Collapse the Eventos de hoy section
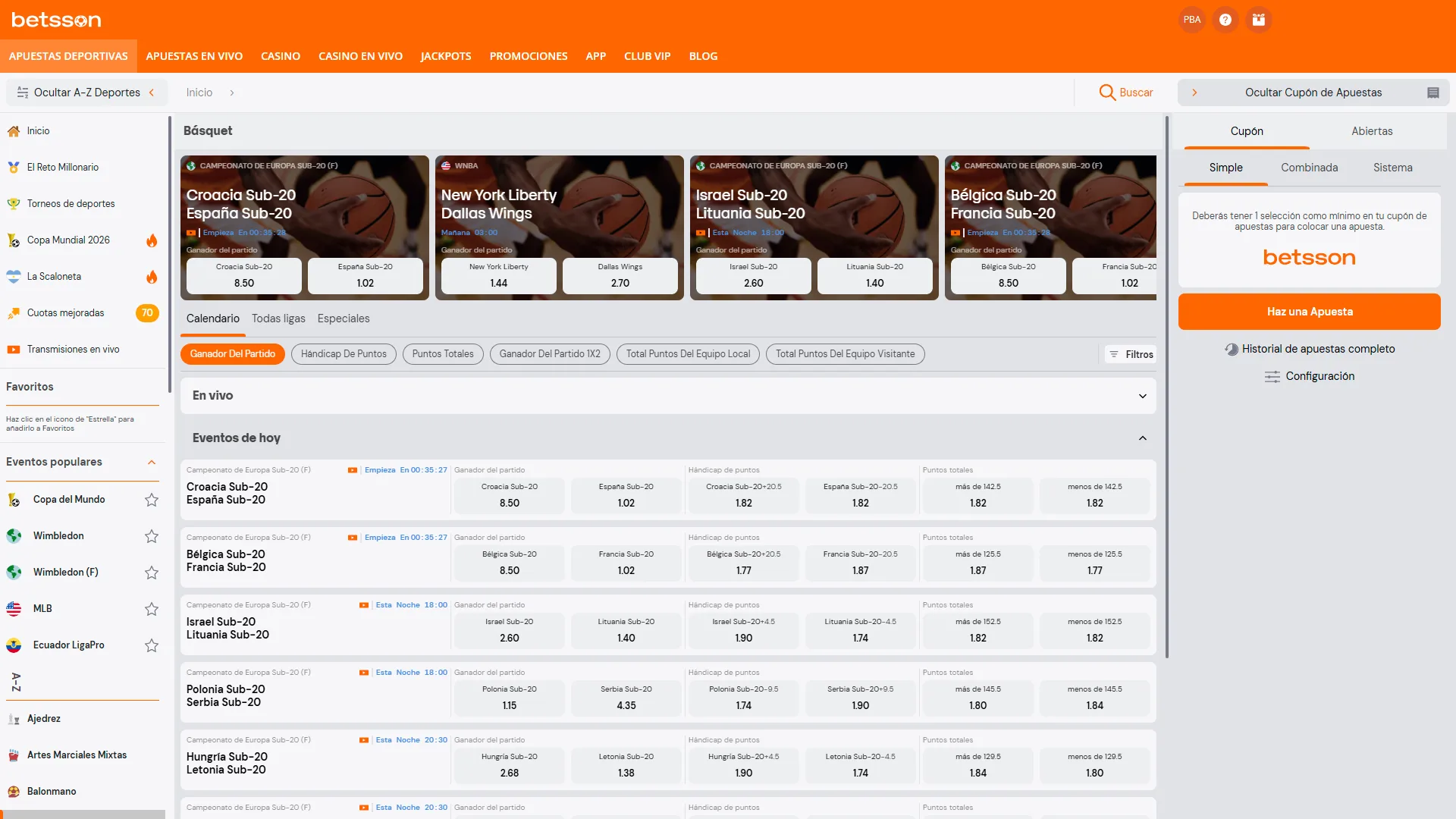Viewport: 1456px width, 819px height. pos(1142,438)
